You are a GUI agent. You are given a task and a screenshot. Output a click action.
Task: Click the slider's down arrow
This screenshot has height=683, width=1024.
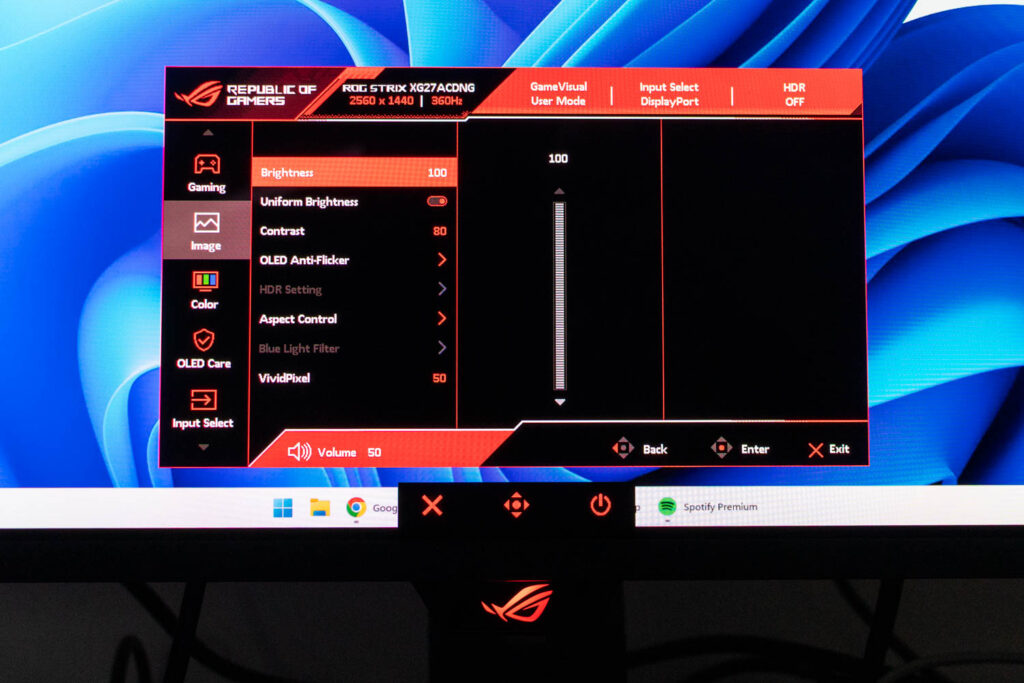click(x=560, y=402)
